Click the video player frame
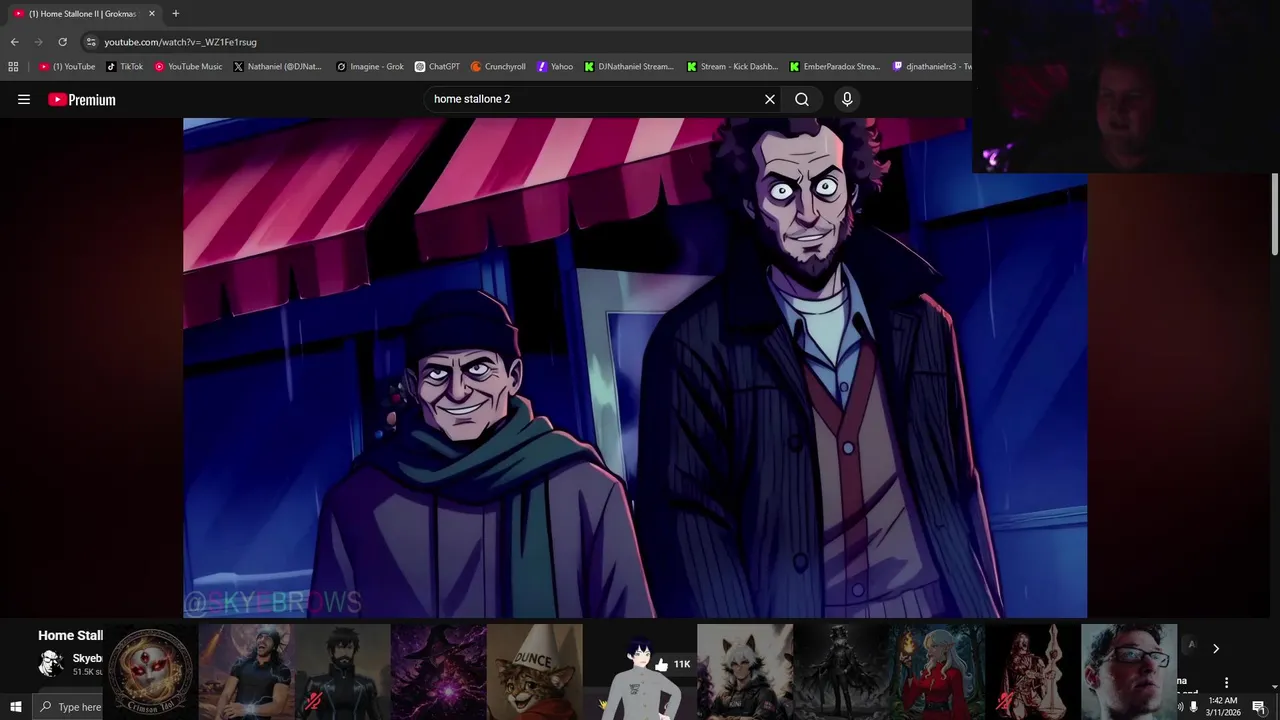The height and width of the screenshot is (720, 1280). (x=635, y=368)
